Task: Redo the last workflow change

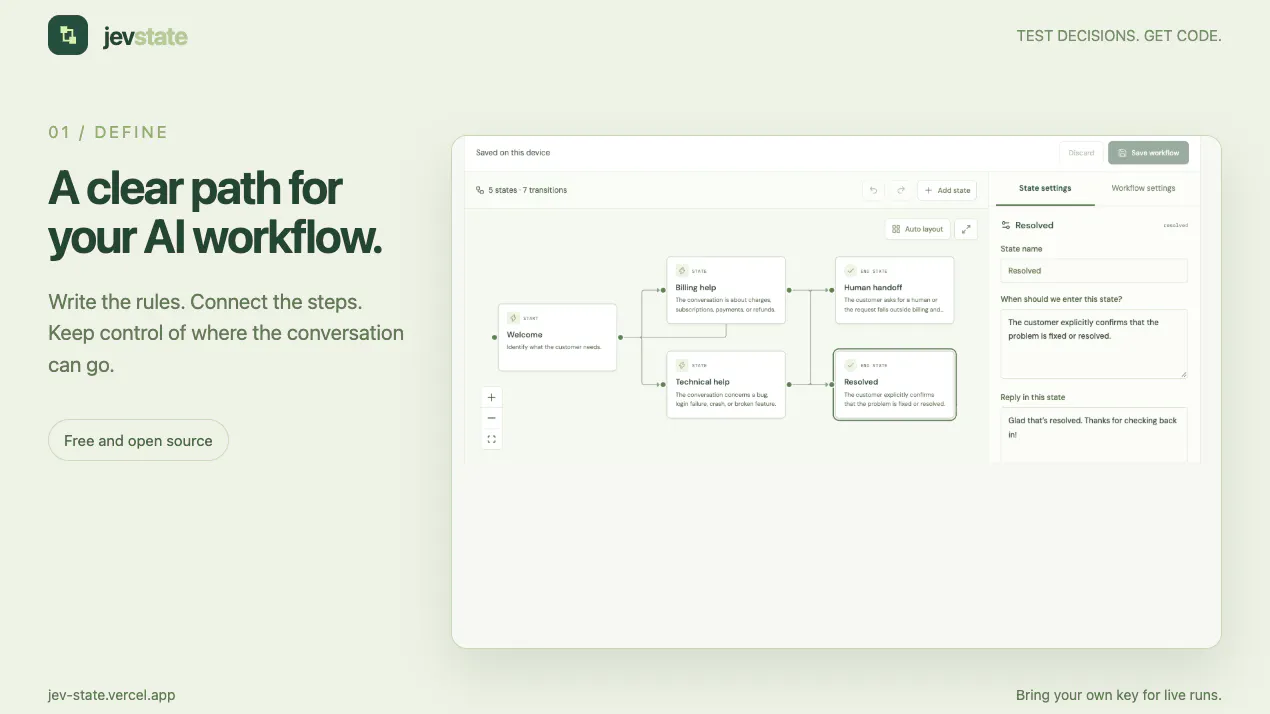Action: tap(900, 190)
